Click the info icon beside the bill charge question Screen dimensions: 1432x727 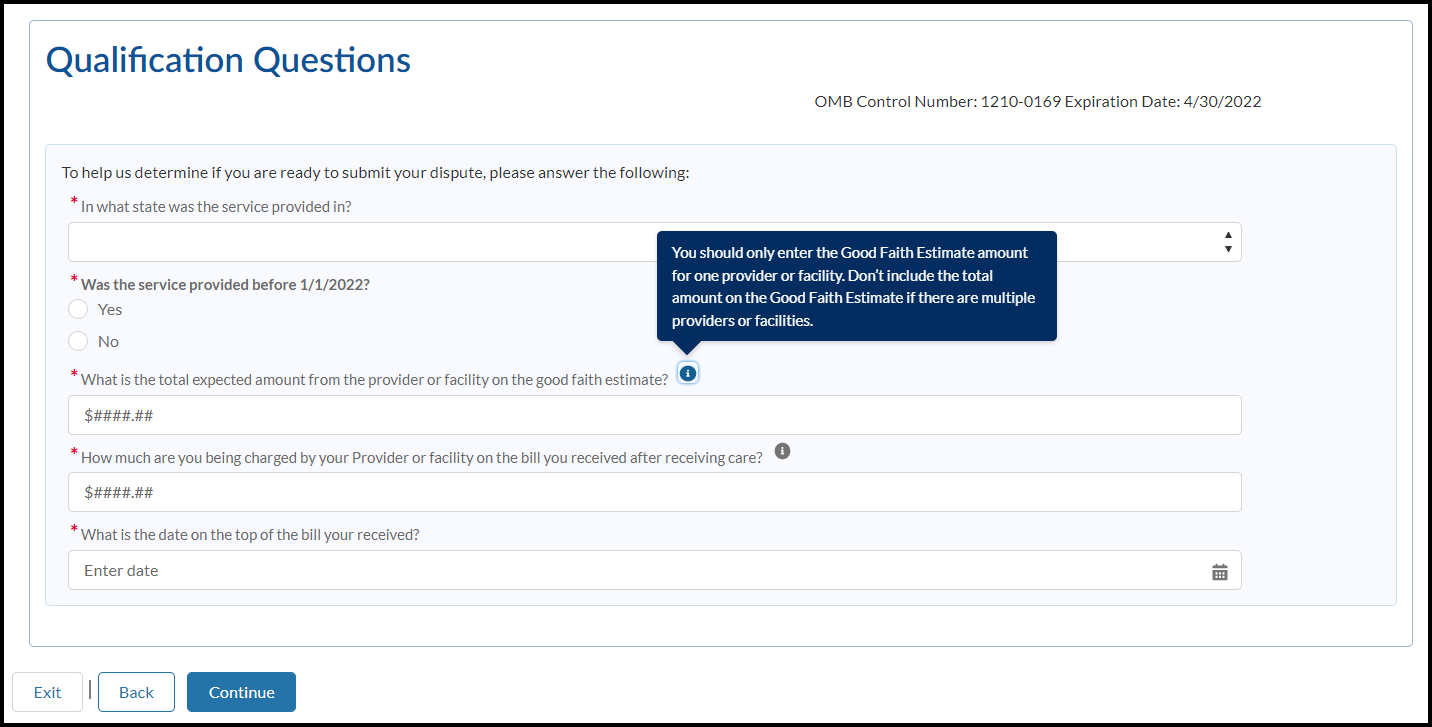coord(782,451)
